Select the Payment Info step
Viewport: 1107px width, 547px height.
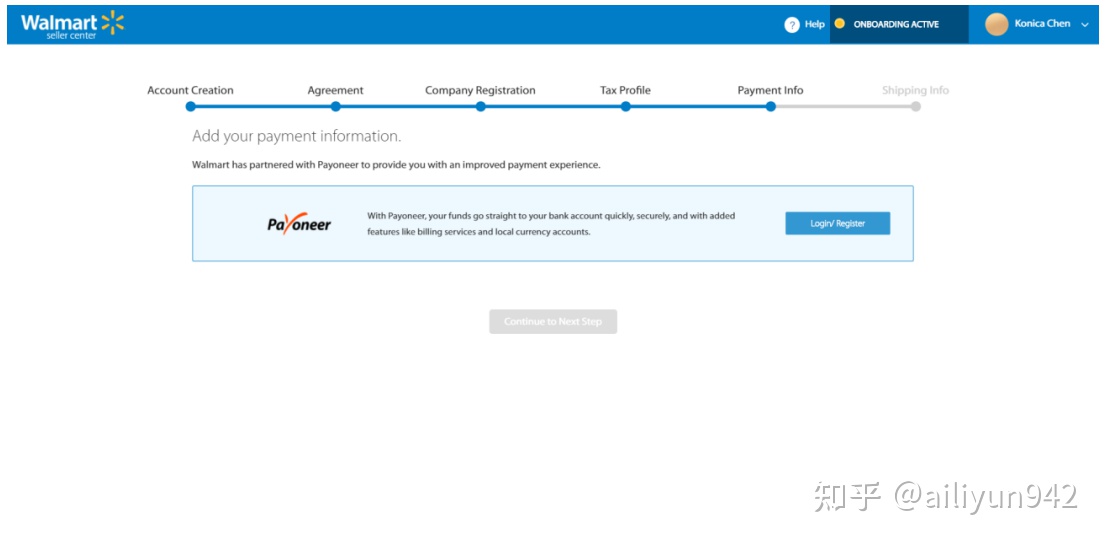(x=770, y=90)
